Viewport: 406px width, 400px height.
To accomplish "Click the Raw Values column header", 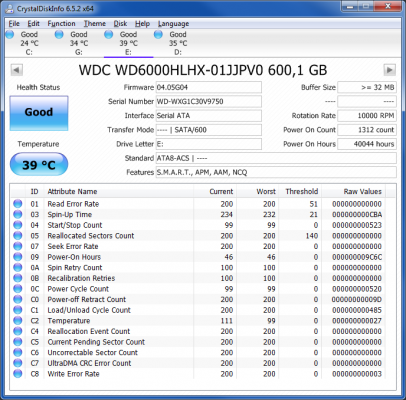I will 353,191.
